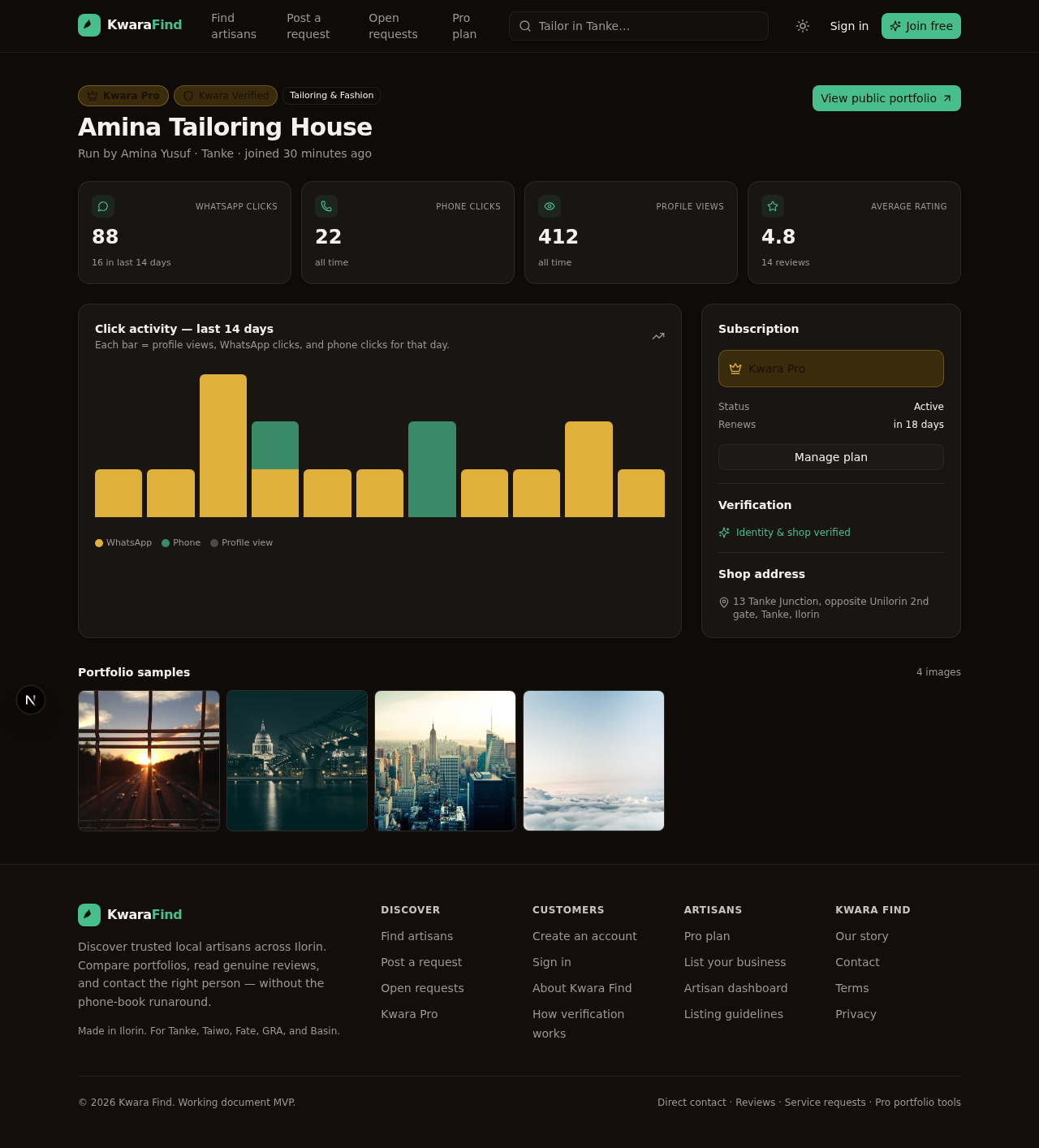Screen dimensions: 1039x1148
Task: Click the Sign in link in header
Action: [849, 26]
